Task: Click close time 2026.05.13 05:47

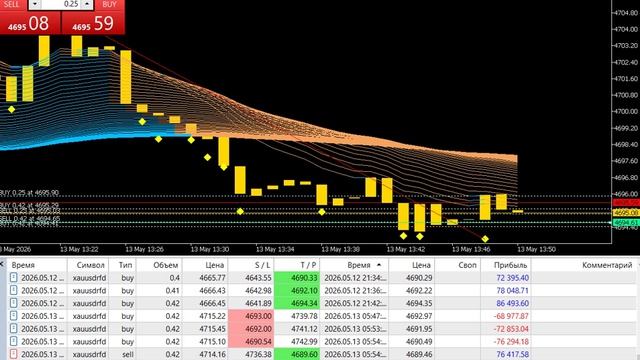Action: [354, 316]
